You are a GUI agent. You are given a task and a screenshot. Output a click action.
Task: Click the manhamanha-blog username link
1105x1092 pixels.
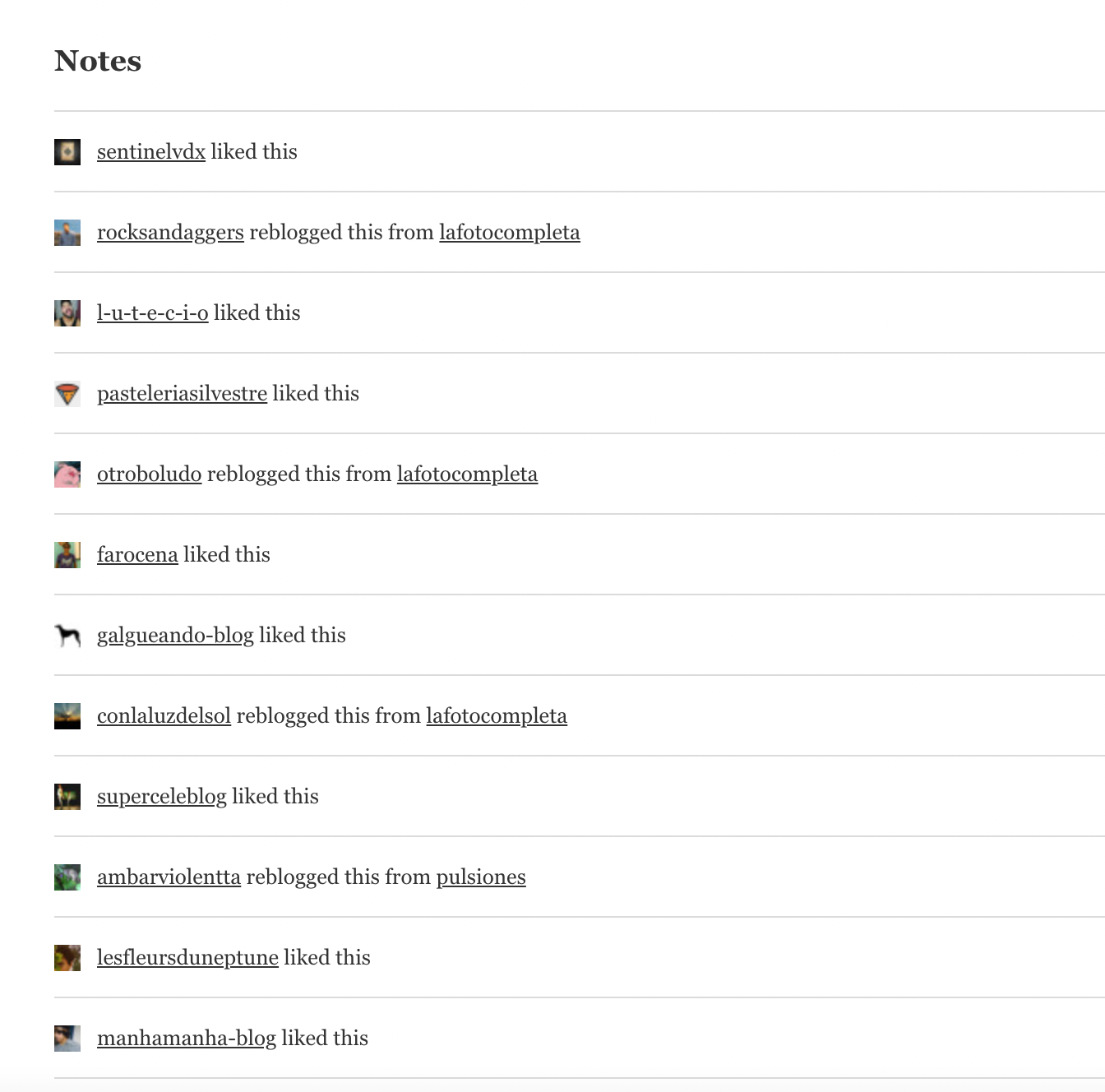(x=186, y=1039)
